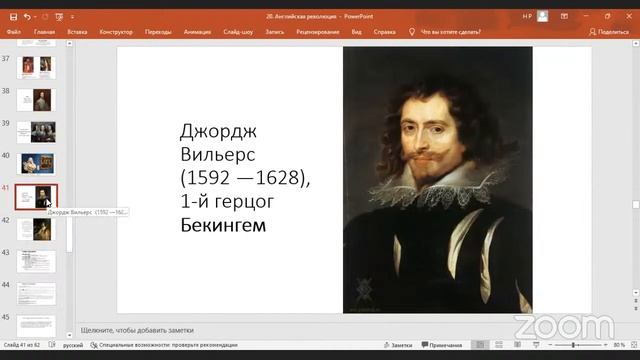
Task: Click the lightbulb Tell Me icon
Action: click(x=412, y=32)
